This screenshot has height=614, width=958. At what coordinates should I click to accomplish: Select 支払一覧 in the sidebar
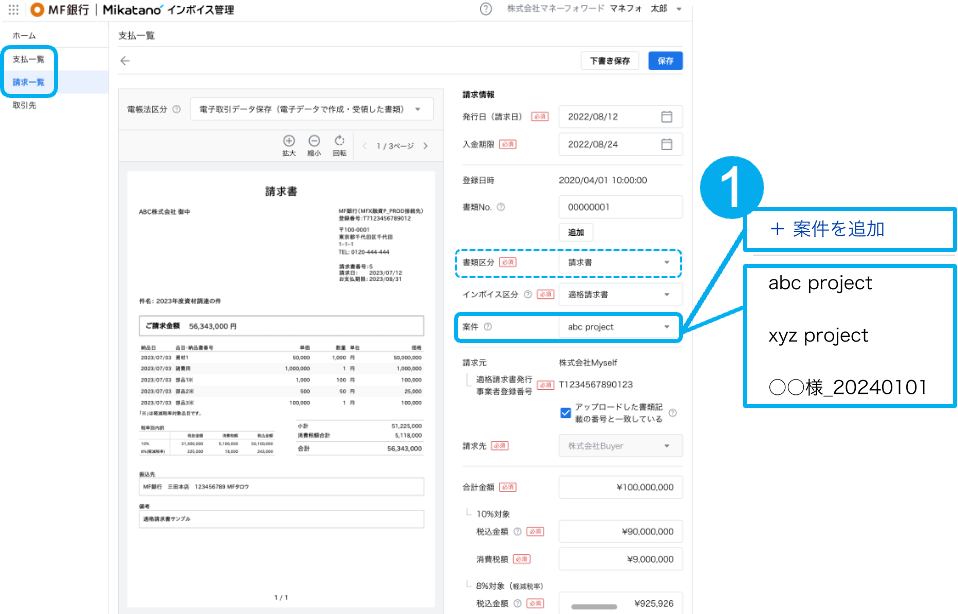(28, 59)
